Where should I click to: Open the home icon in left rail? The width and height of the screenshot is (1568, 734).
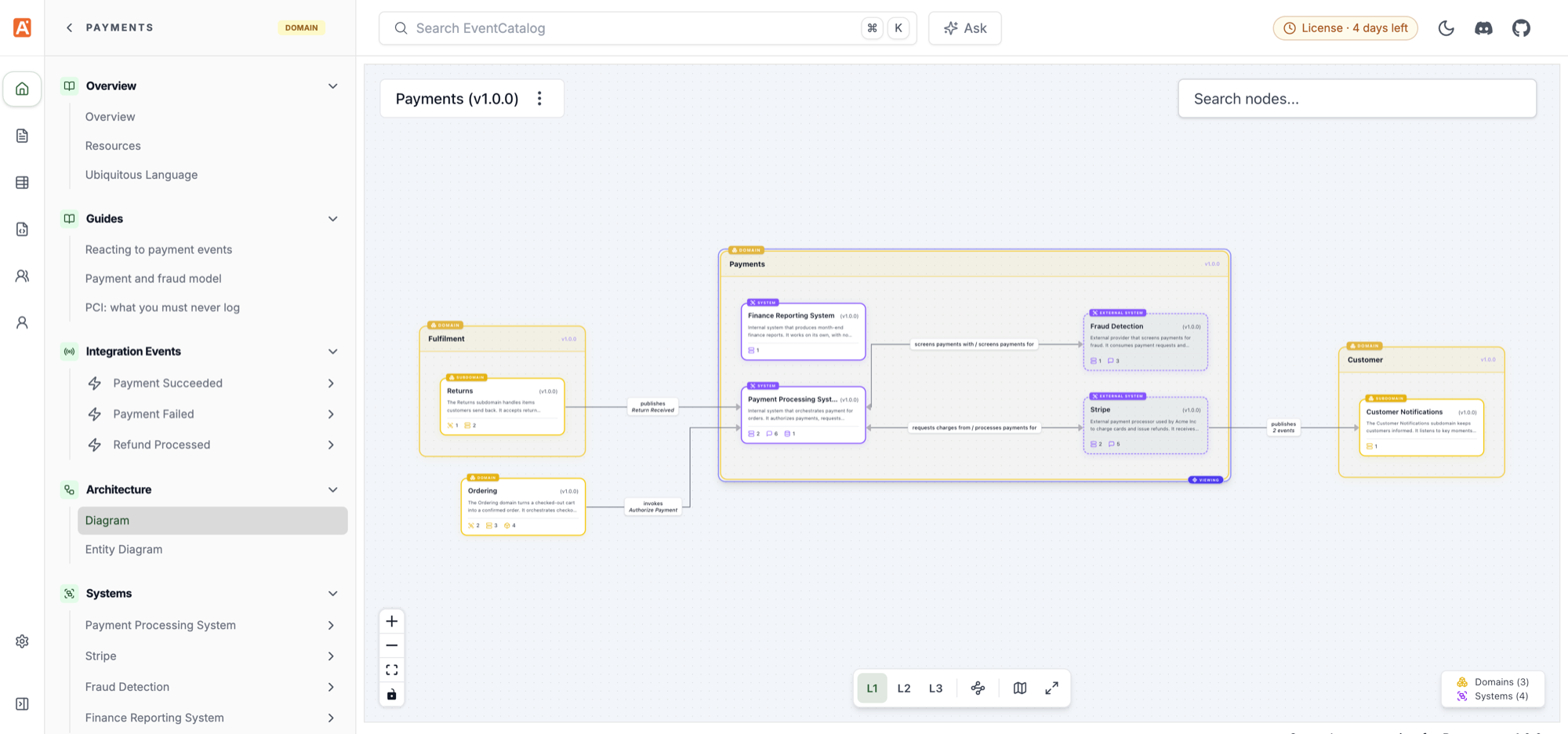[22, 89]
